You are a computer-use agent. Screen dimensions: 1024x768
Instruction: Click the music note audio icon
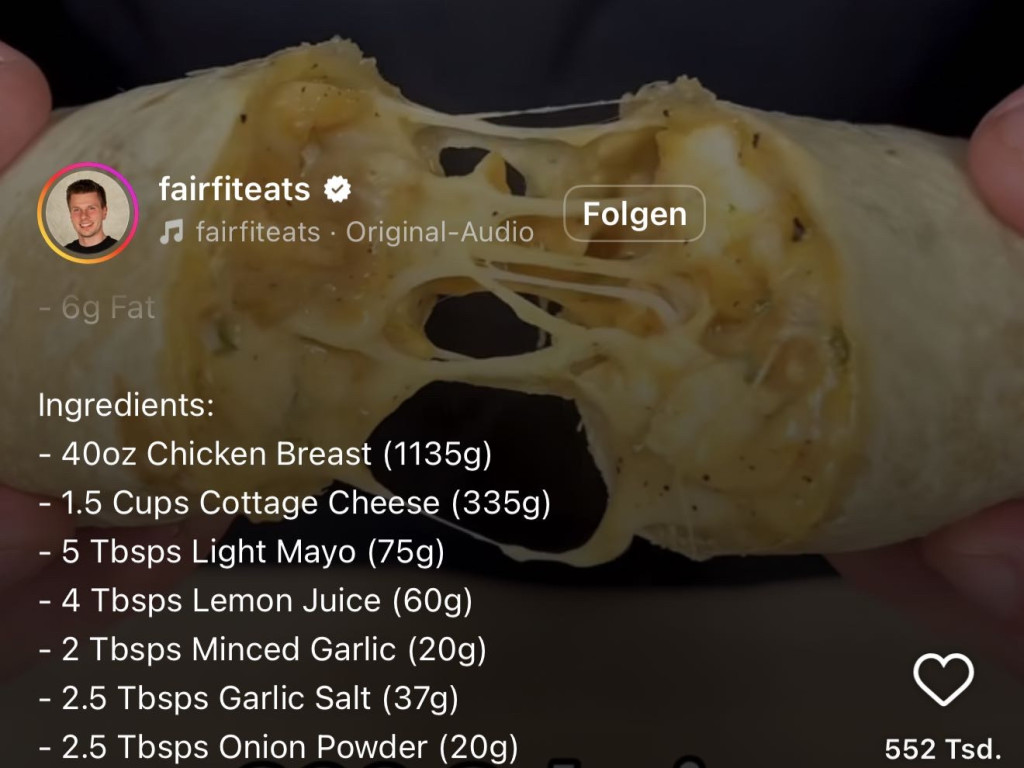172,232
